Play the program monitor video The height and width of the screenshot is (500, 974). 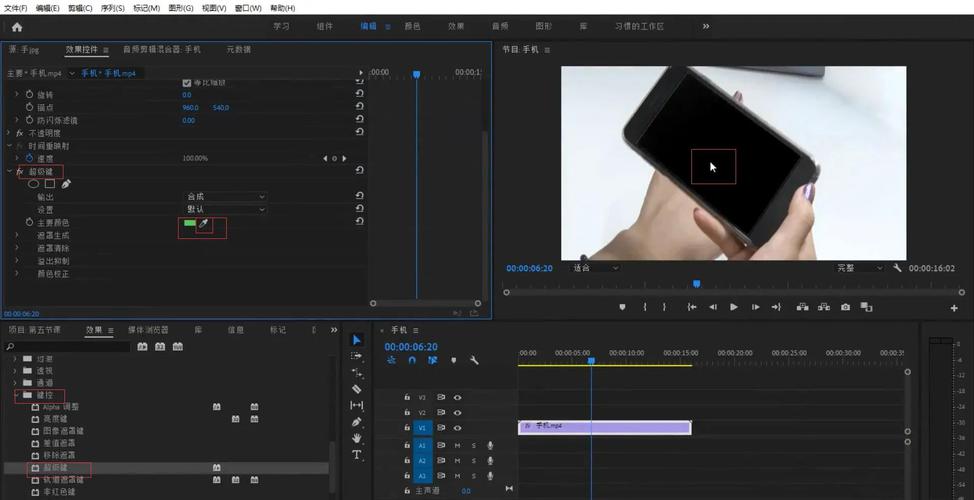tap(734, 307)
